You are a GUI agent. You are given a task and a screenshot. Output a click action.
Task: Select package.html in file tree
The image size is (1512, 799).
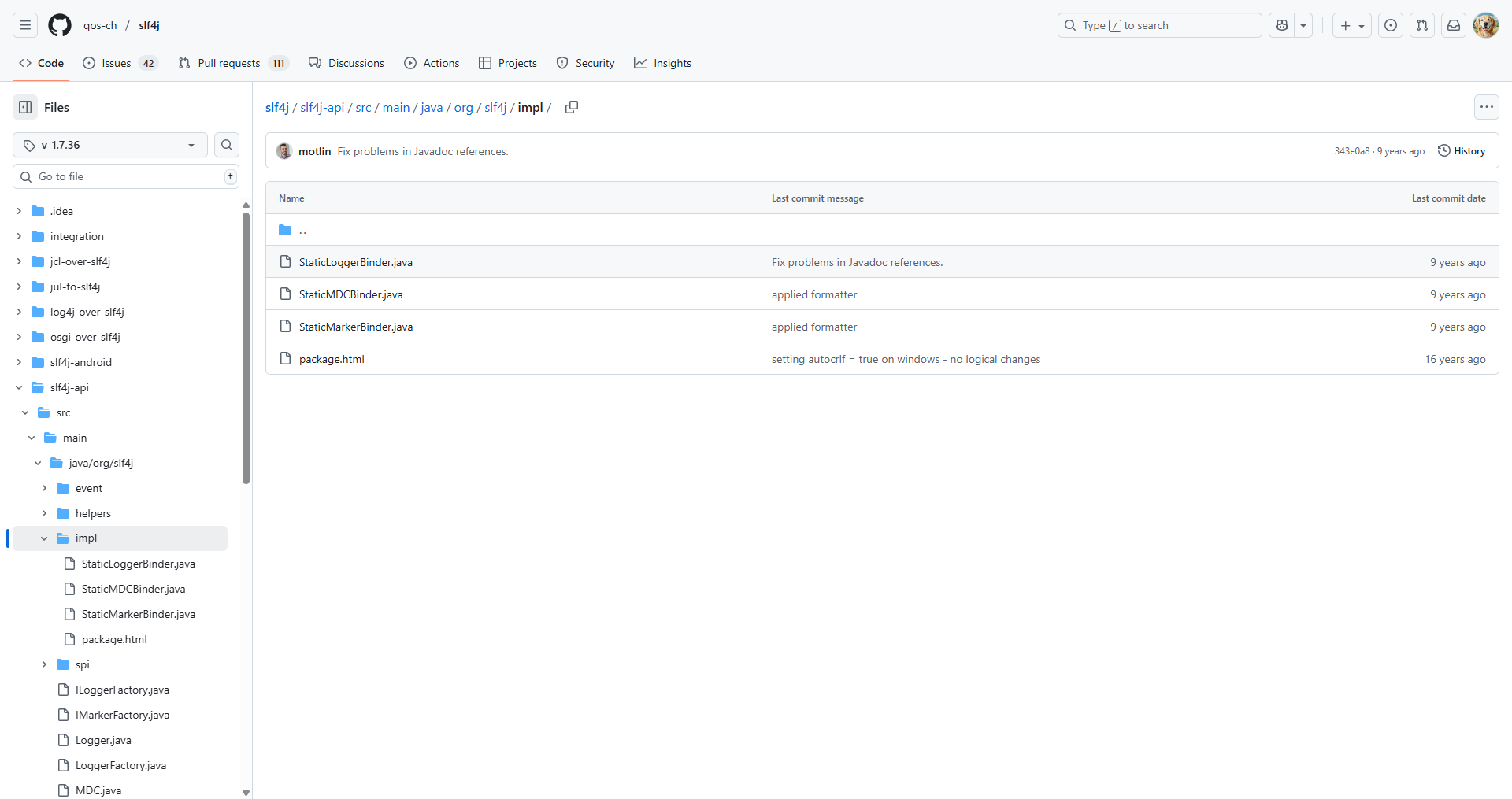(x=114, y=639)
